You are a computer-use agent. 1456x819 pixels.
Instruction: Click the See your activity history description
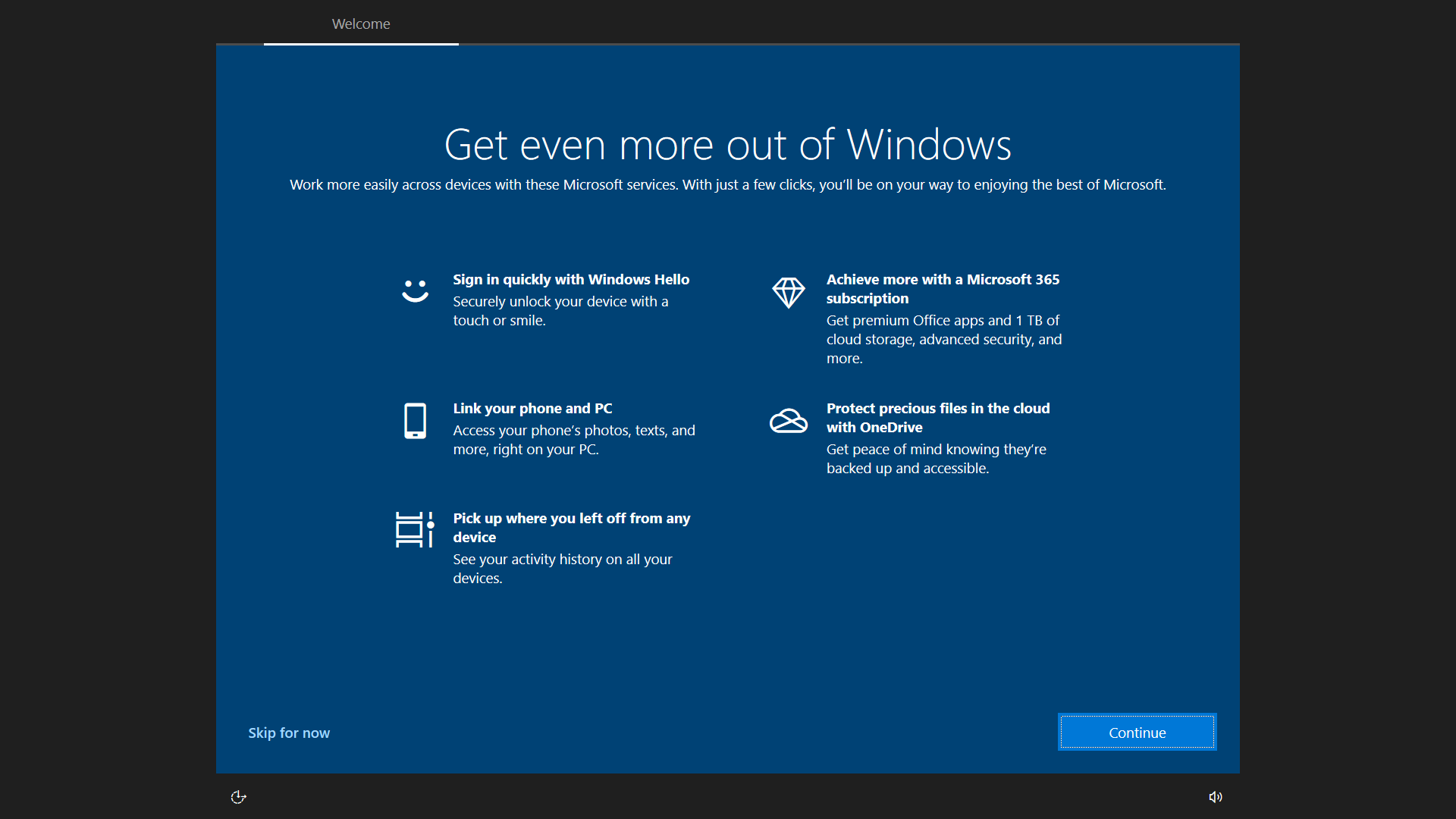pos(562,568)
